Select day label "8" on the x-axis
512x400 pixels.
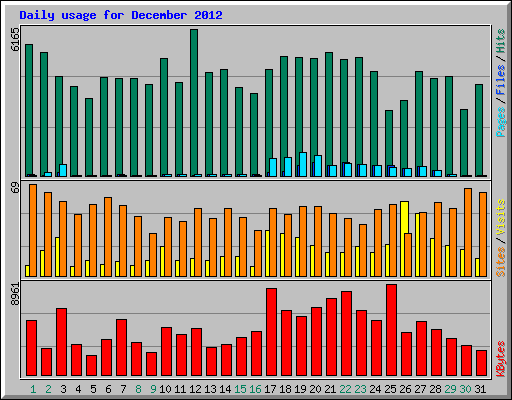pos(138,389)
